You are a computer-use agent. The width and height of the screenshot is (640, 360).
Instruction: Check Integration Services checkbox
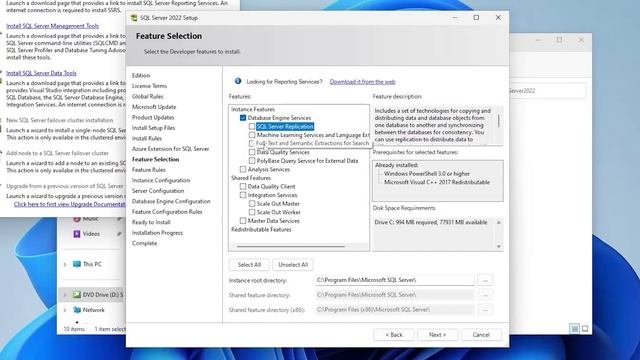[243, 195]
